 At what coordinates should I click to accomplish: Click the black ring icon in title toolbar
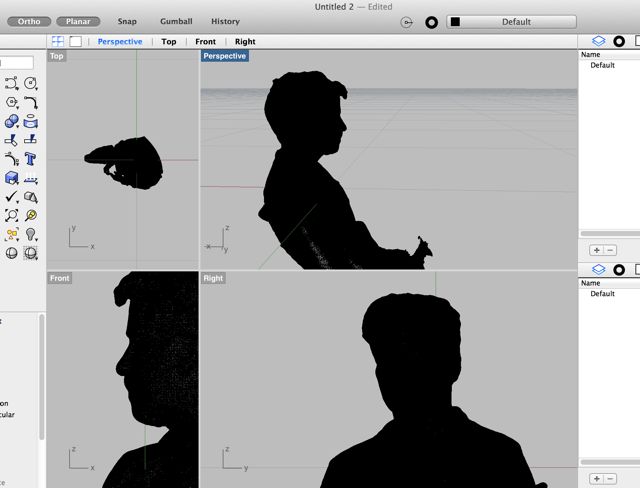431,22
